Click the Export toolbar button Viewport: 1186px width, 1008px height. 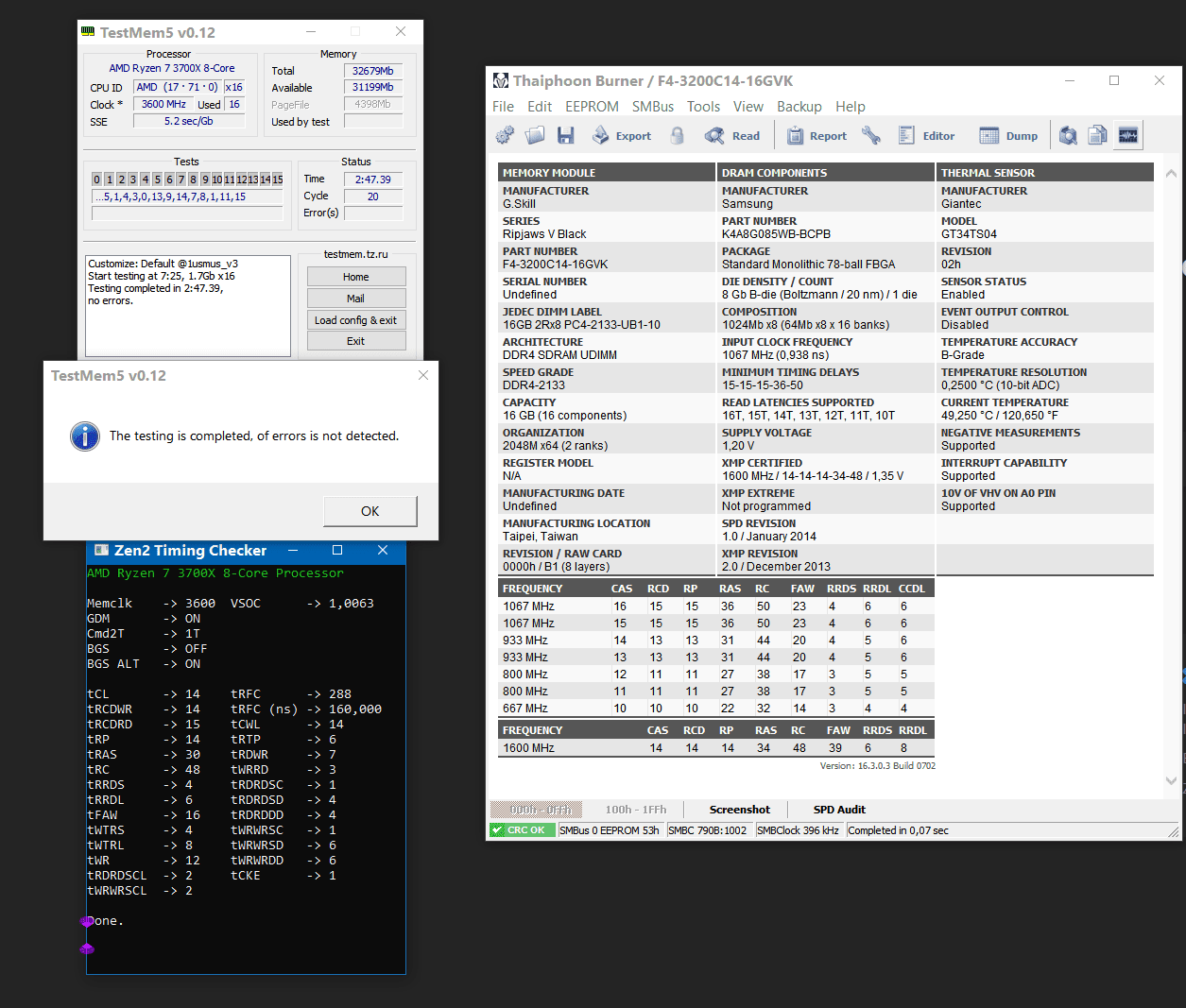point(622,135)
